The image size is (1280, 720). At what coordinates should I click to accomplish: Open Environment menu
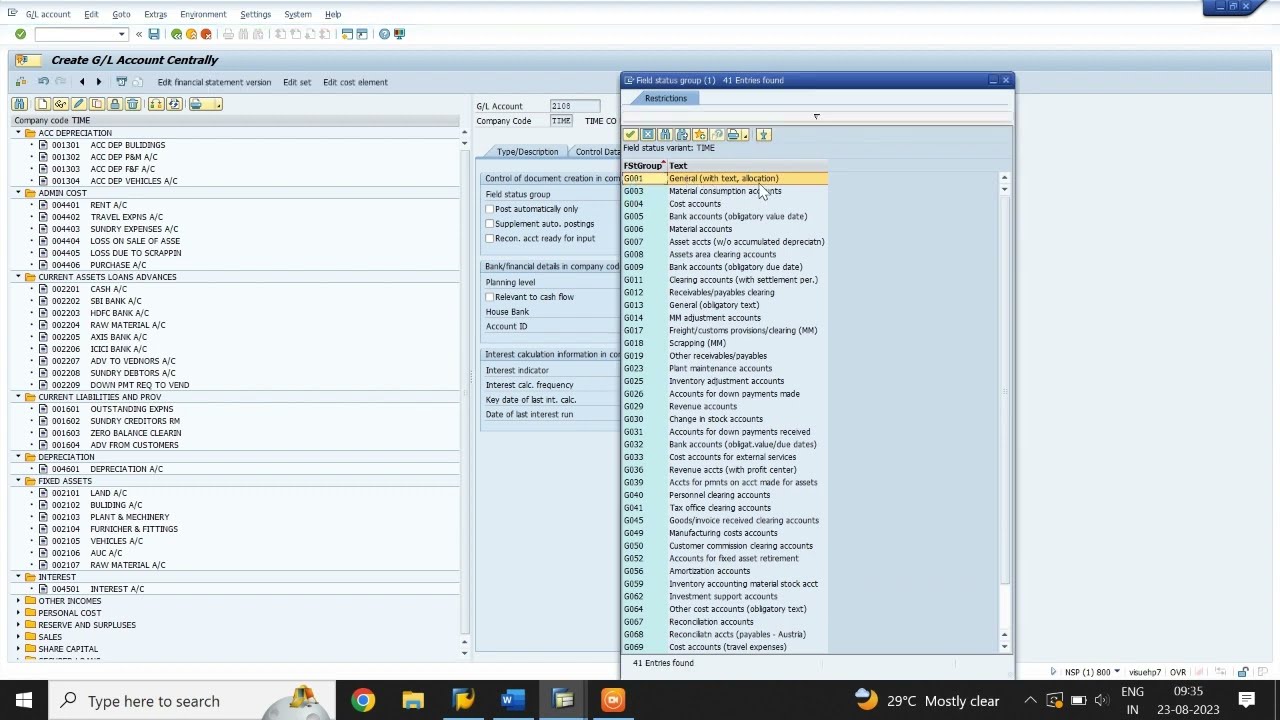point(203,14)
